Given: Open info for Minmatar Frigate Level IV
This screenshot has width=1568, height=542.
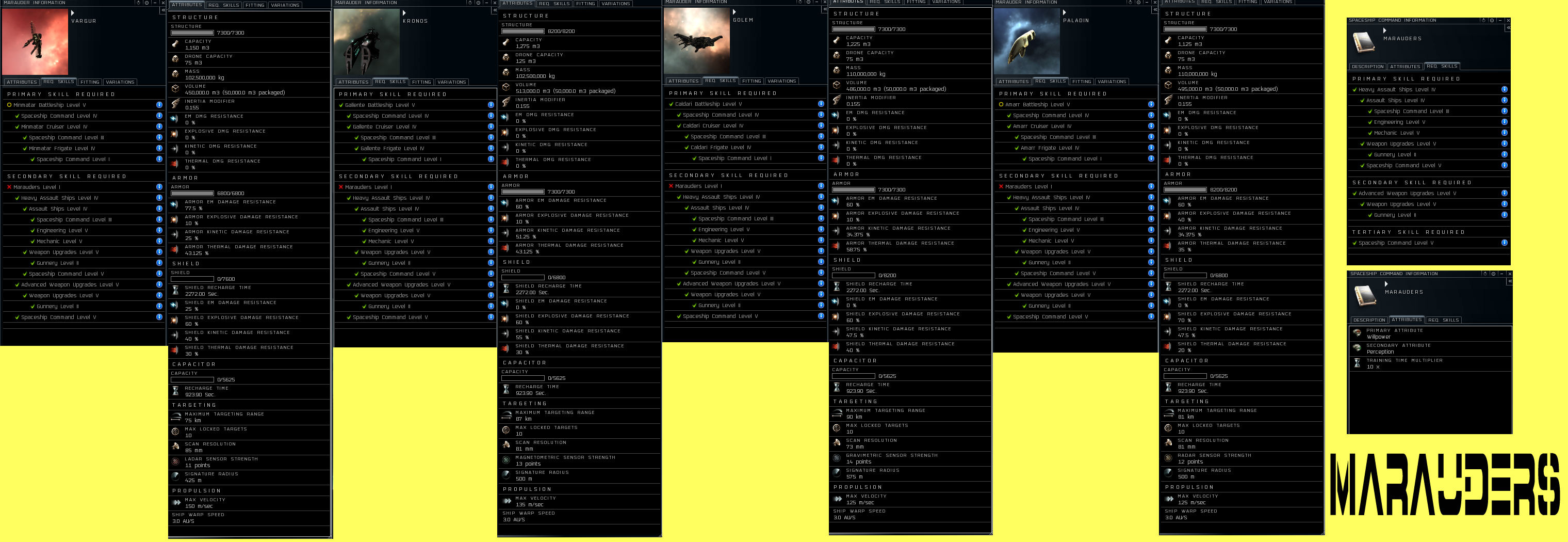Looking at the screenshot, I should tap(159, 149).
